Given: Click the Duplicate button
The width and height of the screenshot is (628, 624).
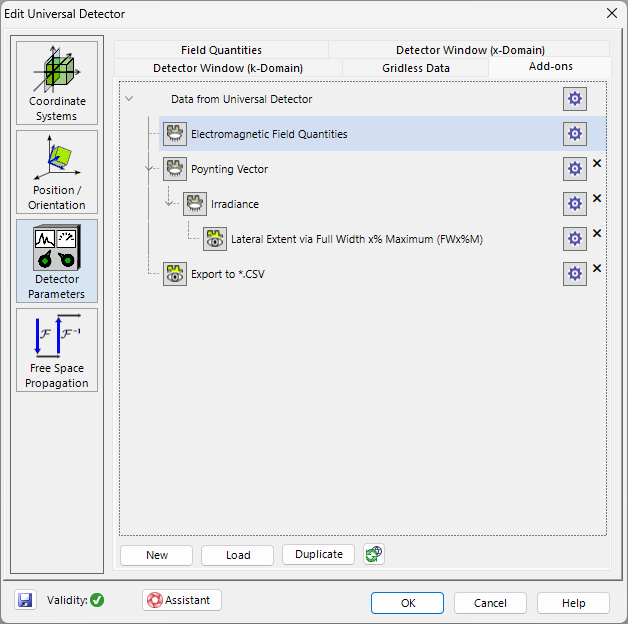Looking at the screenshot, I should tap(318, 554).
